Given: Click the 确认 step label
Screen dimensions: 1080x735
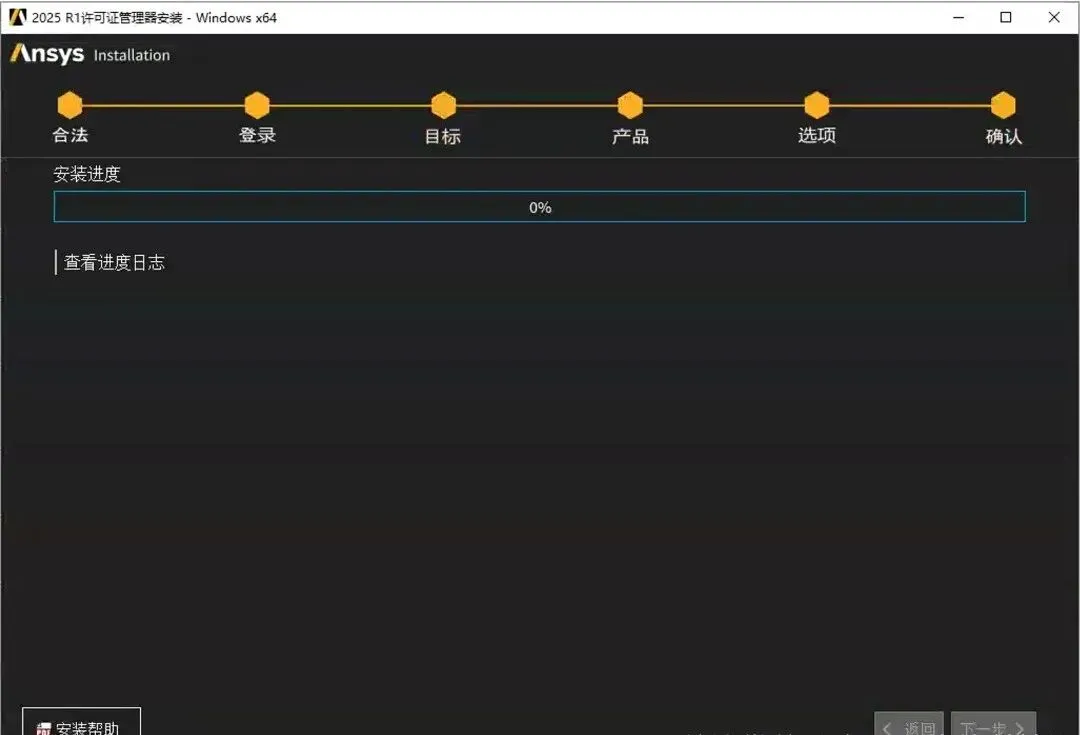Looking at the screenshot, I should point(1004,136).
